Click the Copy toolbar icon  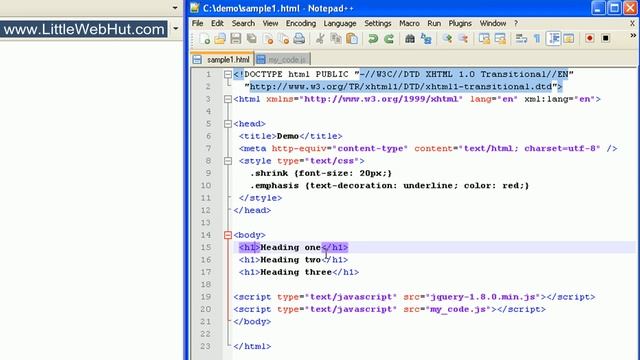tap(336, 39)
